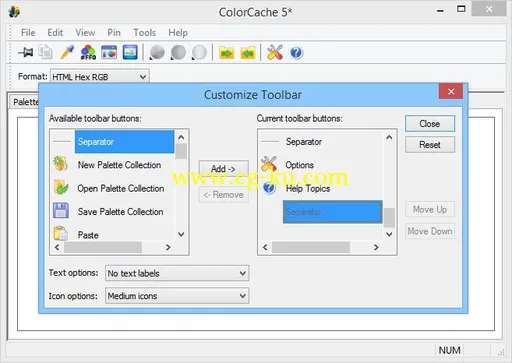This screenshot has width=512, height=363.
Task: Click down arrow of available list scrollbar
Action: coord(181,234)
